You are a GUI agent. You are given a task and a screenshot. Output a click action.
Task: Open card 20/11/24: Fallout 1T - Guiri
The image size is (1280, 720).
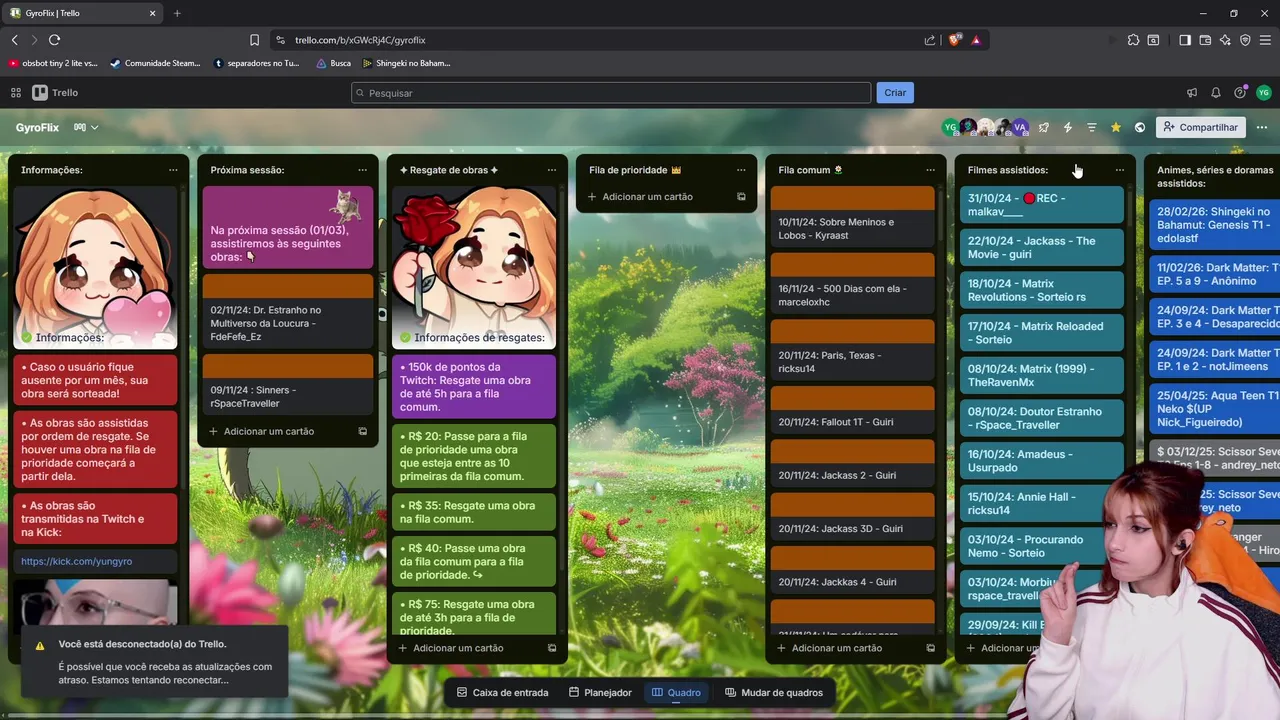point(853,409)
